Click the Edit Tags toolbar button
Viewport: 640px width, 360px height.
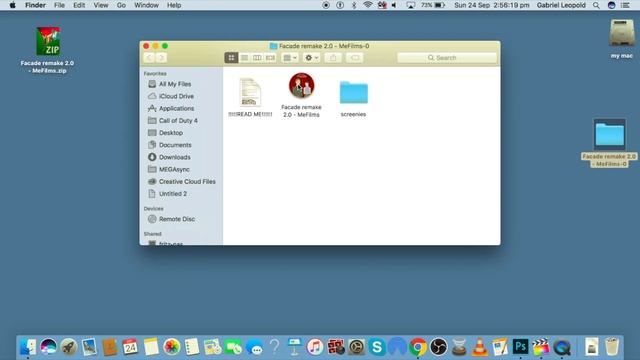coord(355,58)
